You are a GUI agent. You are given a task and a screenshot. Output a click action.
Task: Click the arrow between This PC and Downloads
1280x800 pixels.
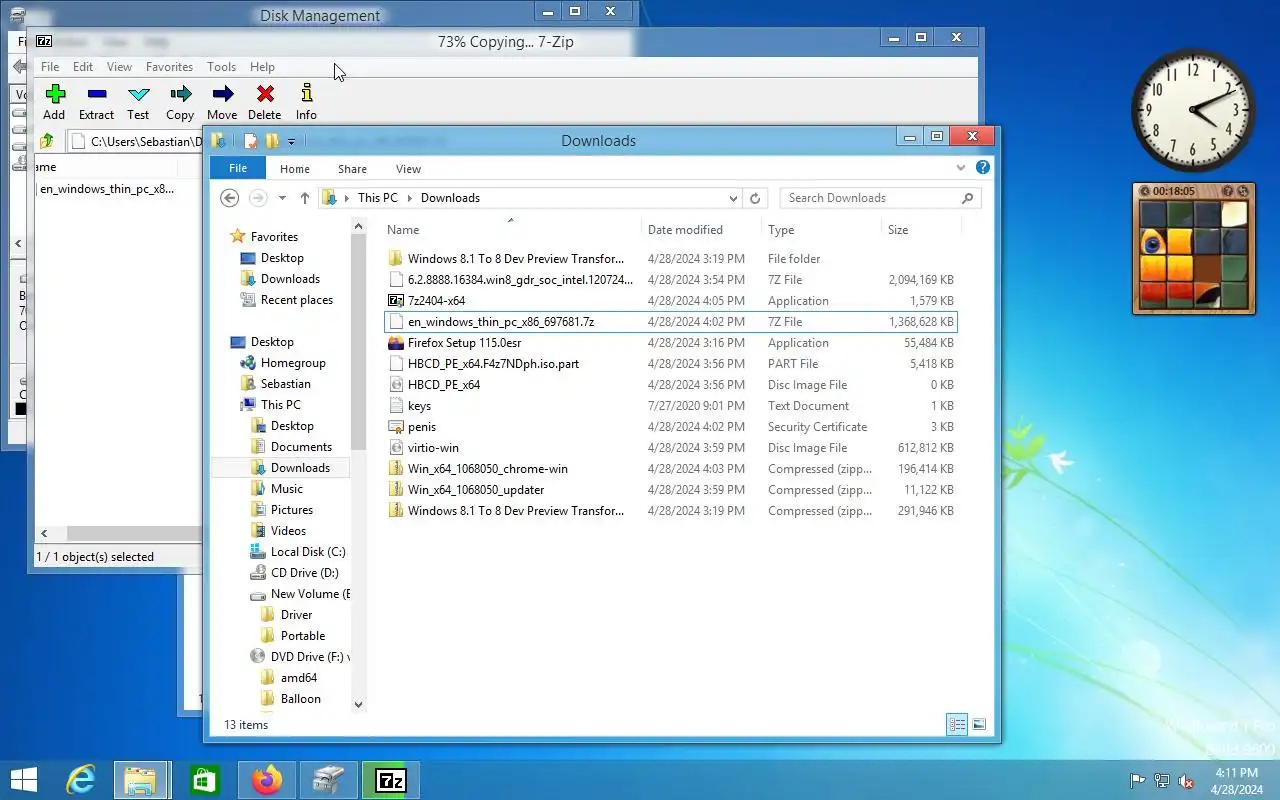coord(409,198)
